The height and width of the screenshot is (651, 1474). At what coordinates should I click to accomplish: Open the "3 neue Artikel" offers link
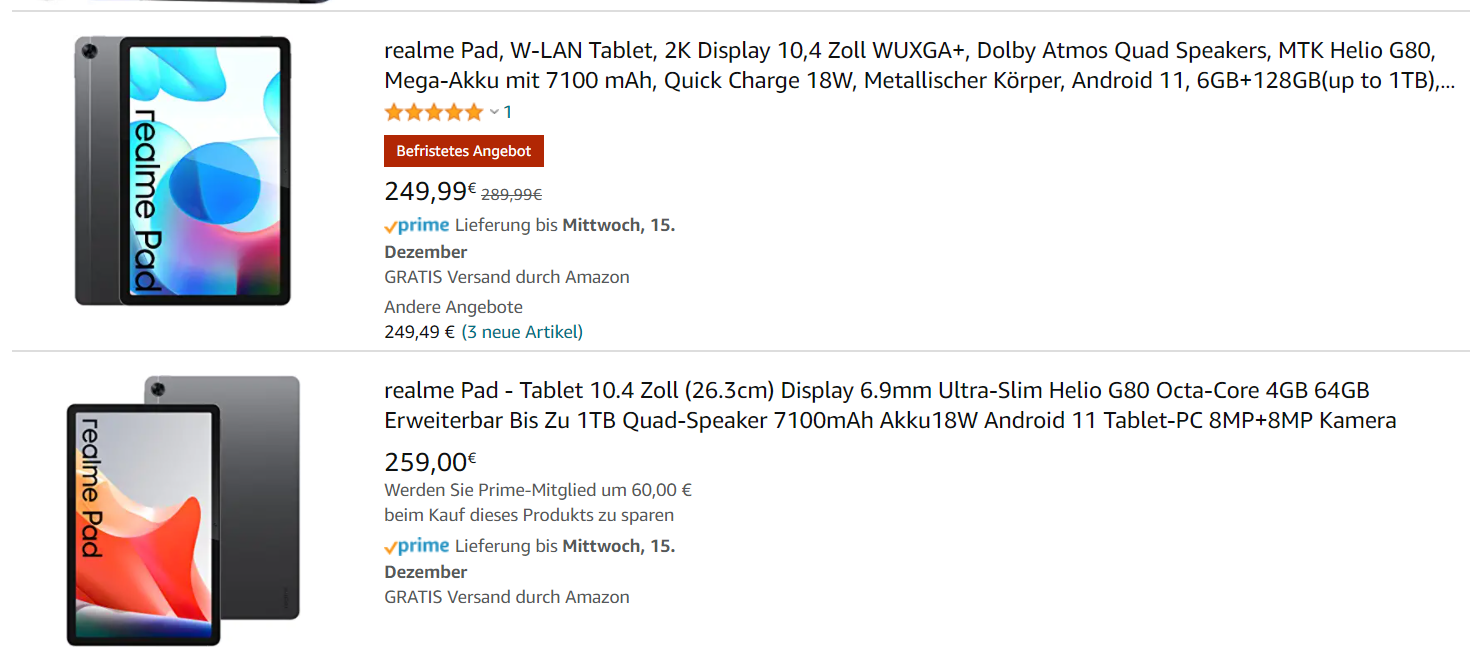tap(522, 332)
